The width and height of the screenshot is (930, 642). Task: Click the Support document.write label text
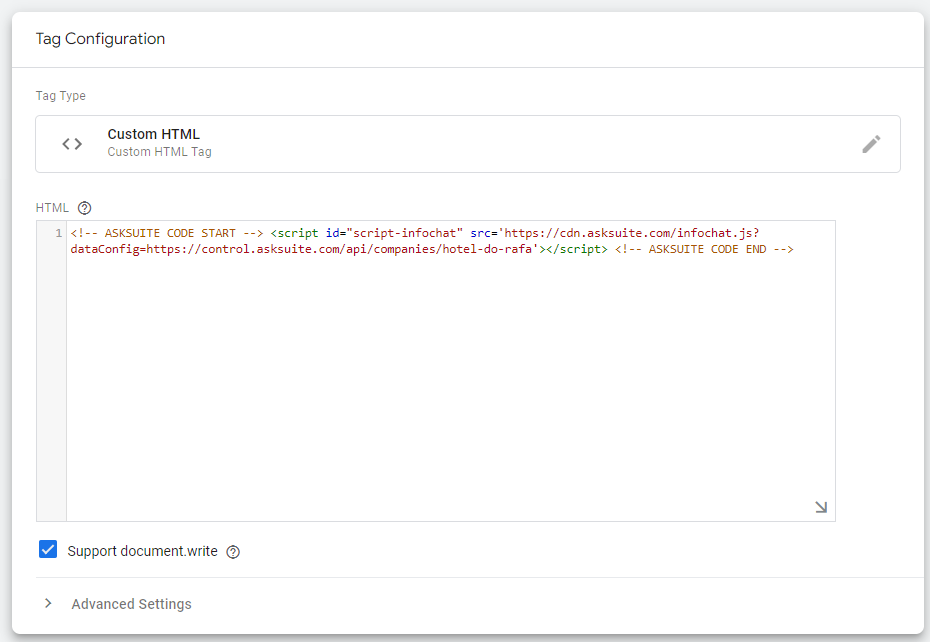click(142, 551)
